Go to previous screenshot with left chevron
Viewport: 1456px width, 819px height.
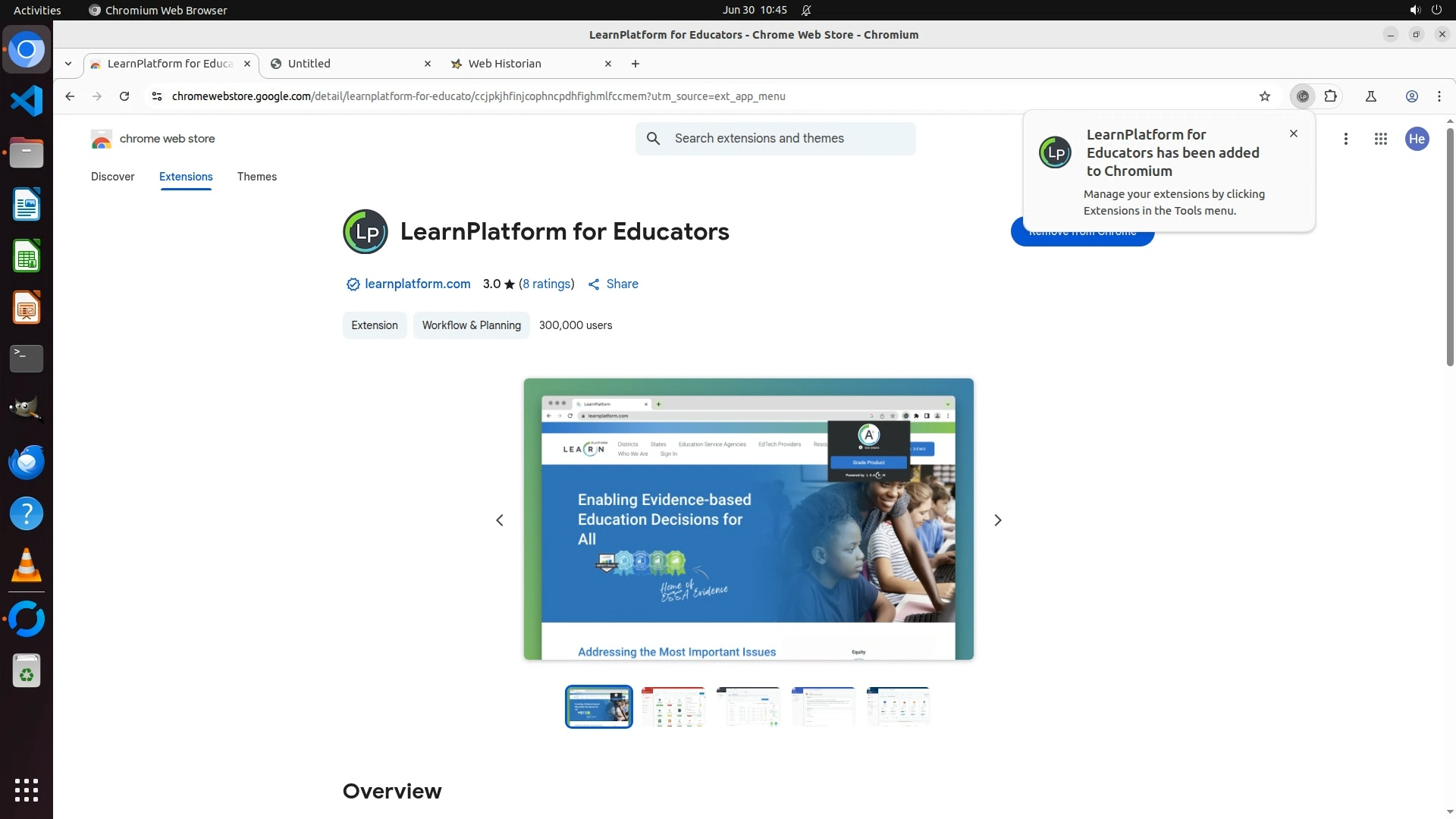click(x=500, y=520)
